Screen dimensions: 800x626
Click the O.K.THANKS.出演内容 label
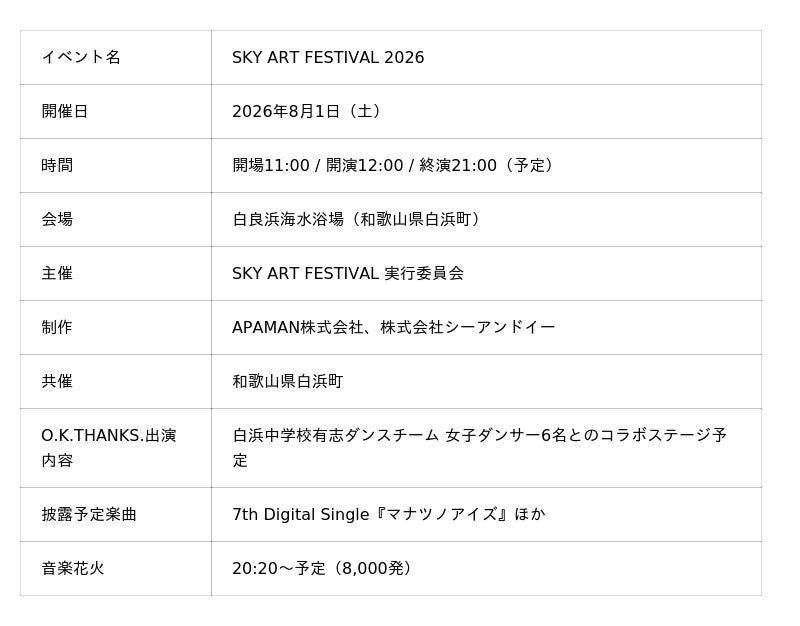click(109, 447)
